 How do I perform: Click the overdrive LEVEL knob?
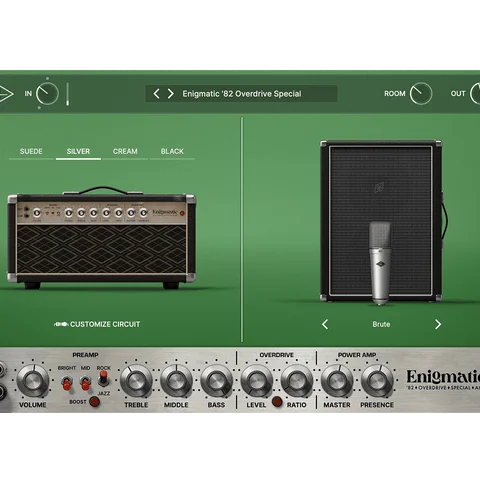coord(256,381)
